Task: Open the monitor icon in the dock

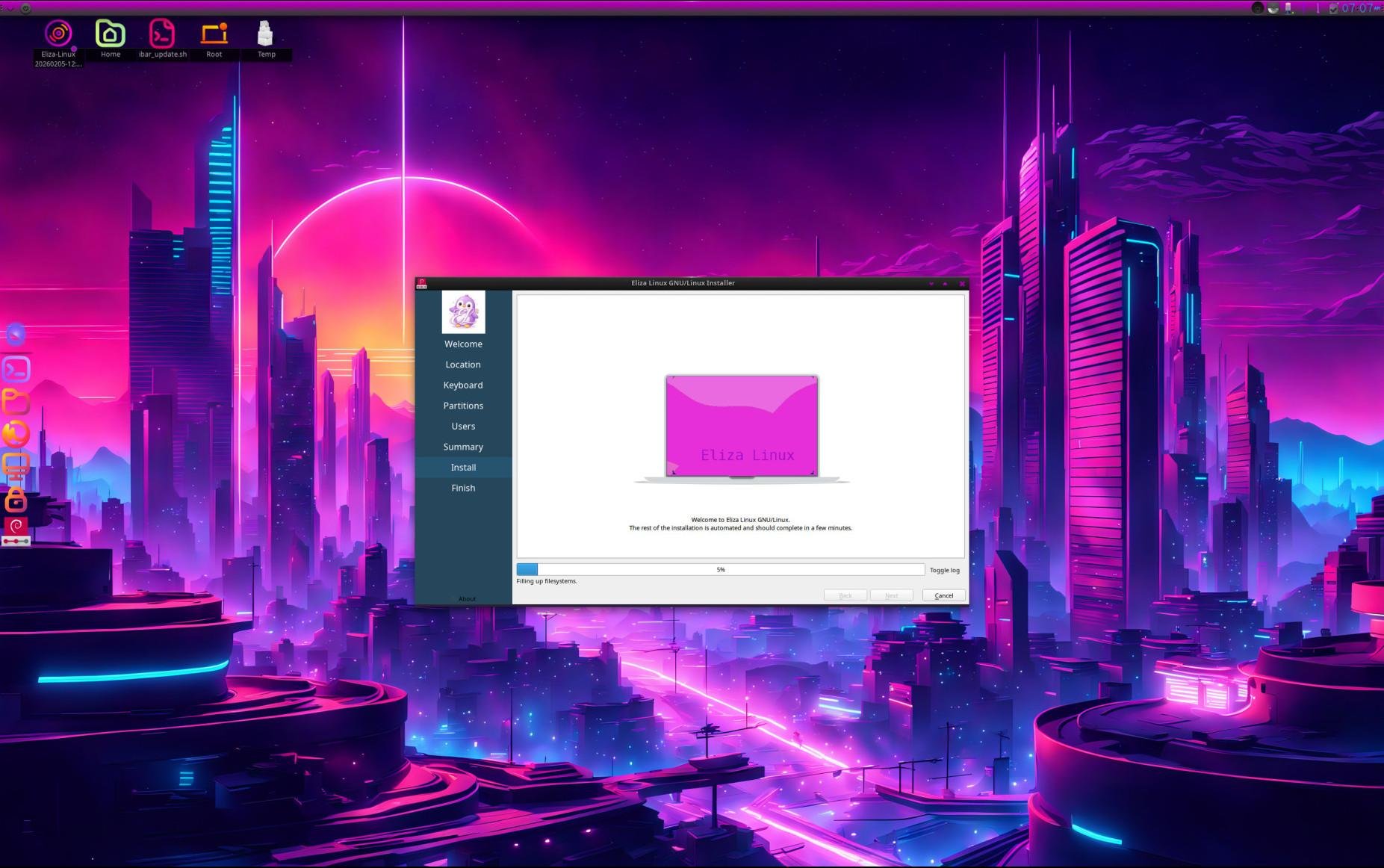Action: coord(16,466)
